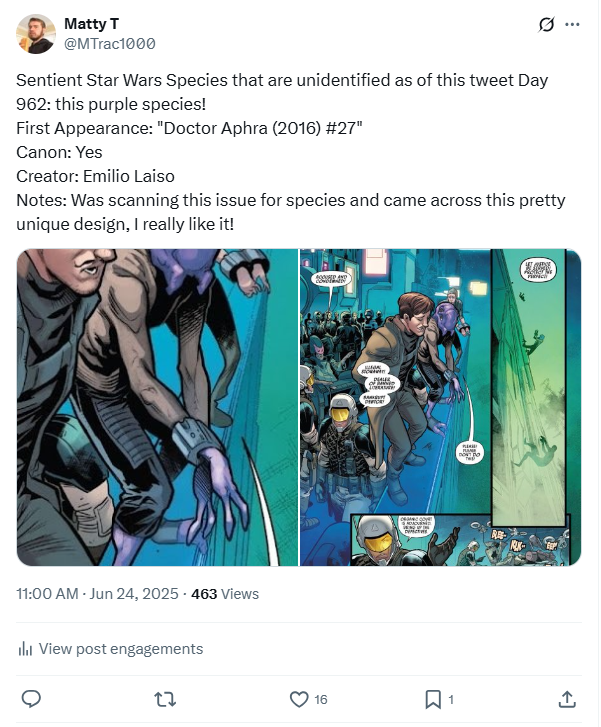Open the three-dot More options menu
Image resolution: width=601 pixels, height=727 pixels.
point(572,25)
